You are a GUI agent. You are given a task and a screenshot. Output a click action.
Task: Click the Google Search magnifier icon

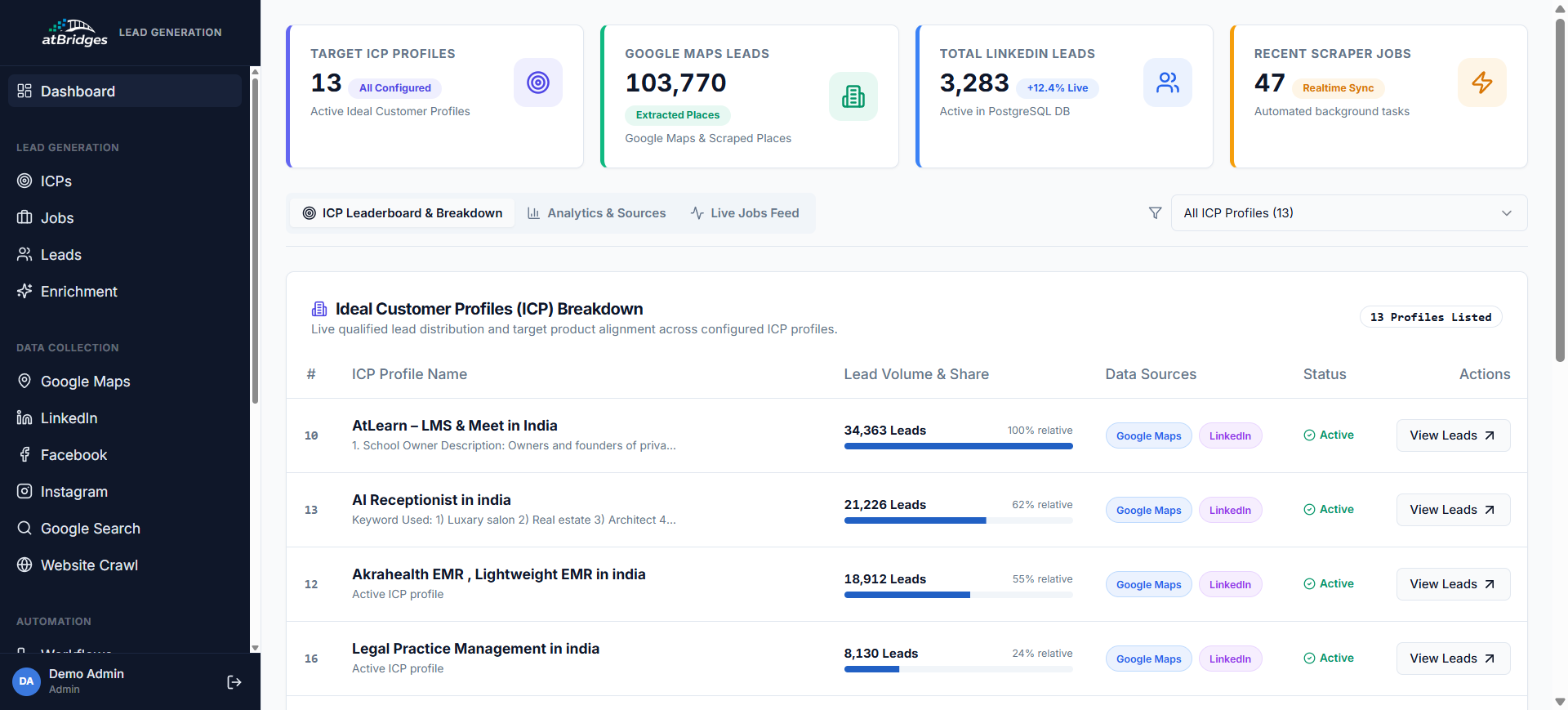(24, 528)
